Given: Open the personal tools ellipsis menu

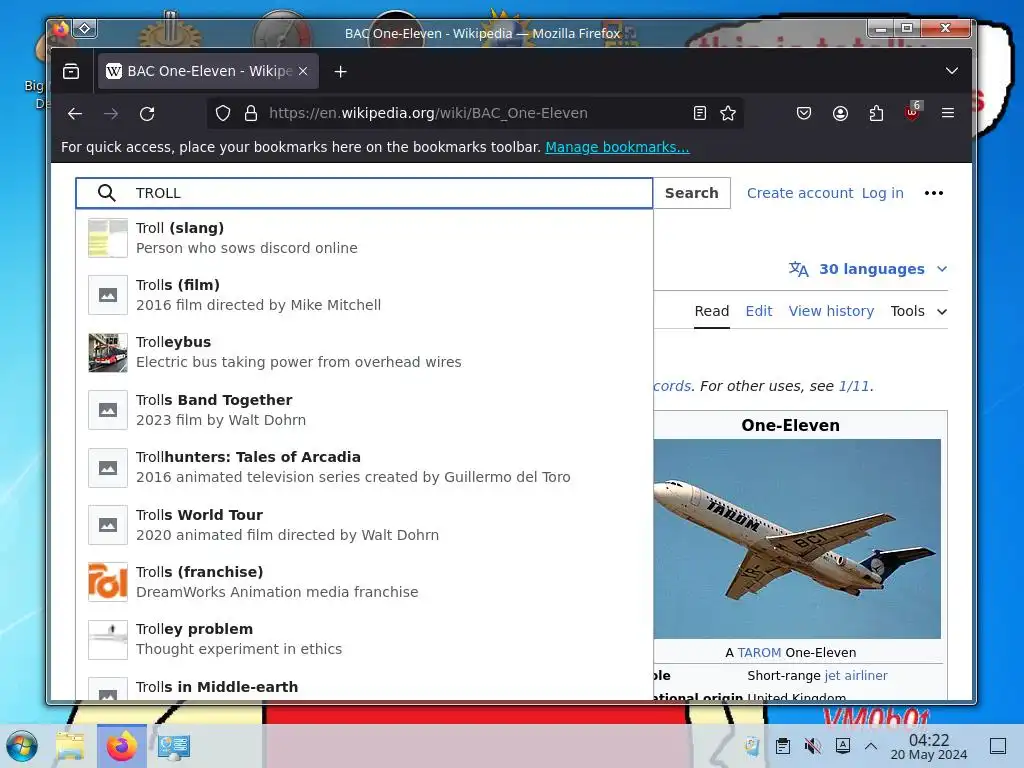Looking at the screenshot, I should coord(934,193).
